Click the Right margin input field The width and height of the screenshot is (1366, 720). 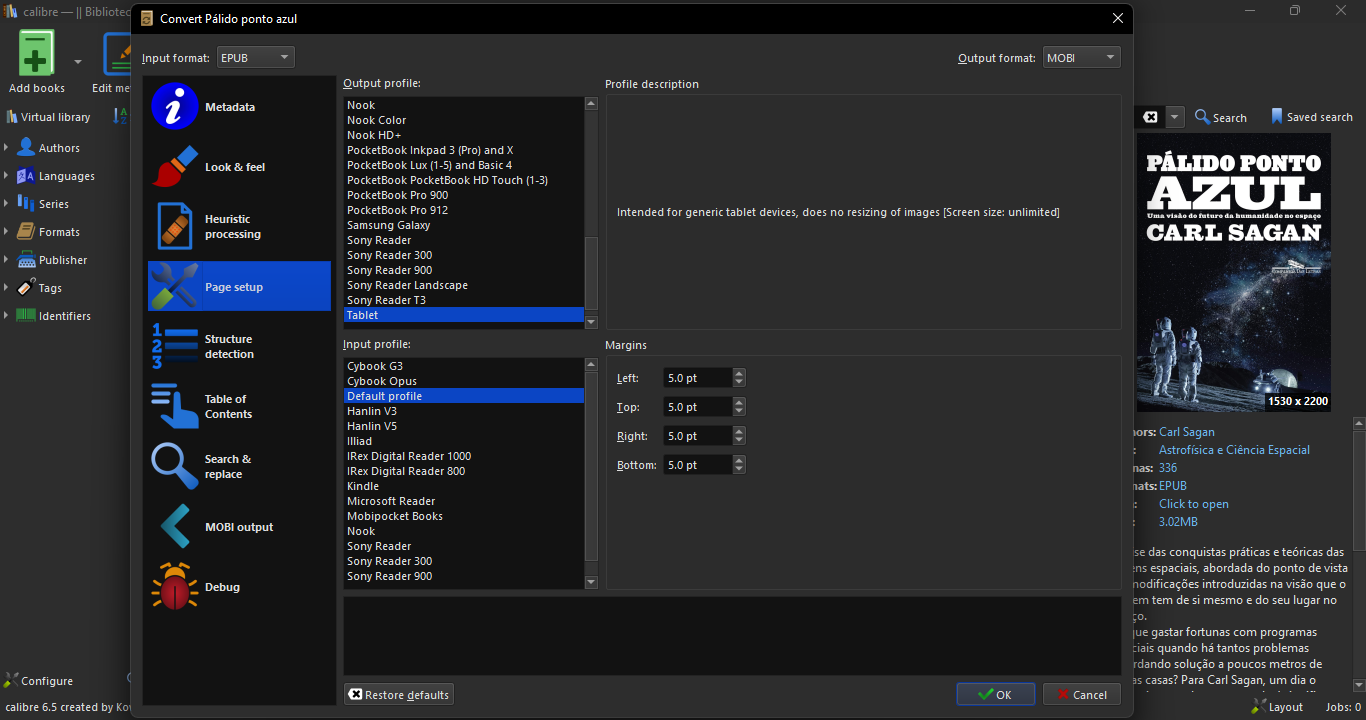point(698,436)
